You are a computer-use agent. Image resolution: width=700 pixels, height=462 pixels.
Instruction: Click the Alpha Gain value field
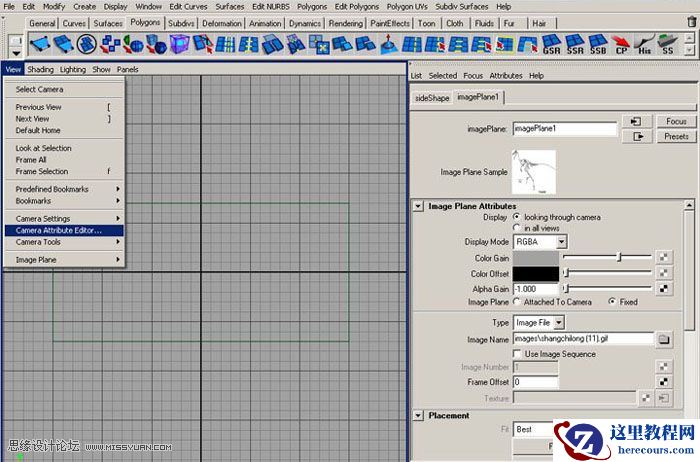[535, 288]
